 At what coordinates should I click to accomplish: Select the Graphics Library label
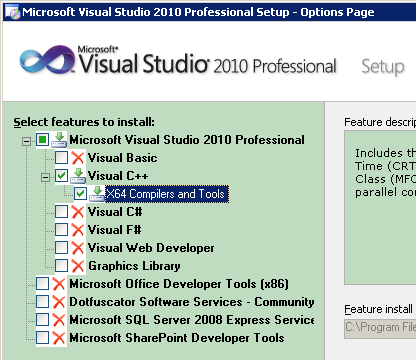[134, 266]
